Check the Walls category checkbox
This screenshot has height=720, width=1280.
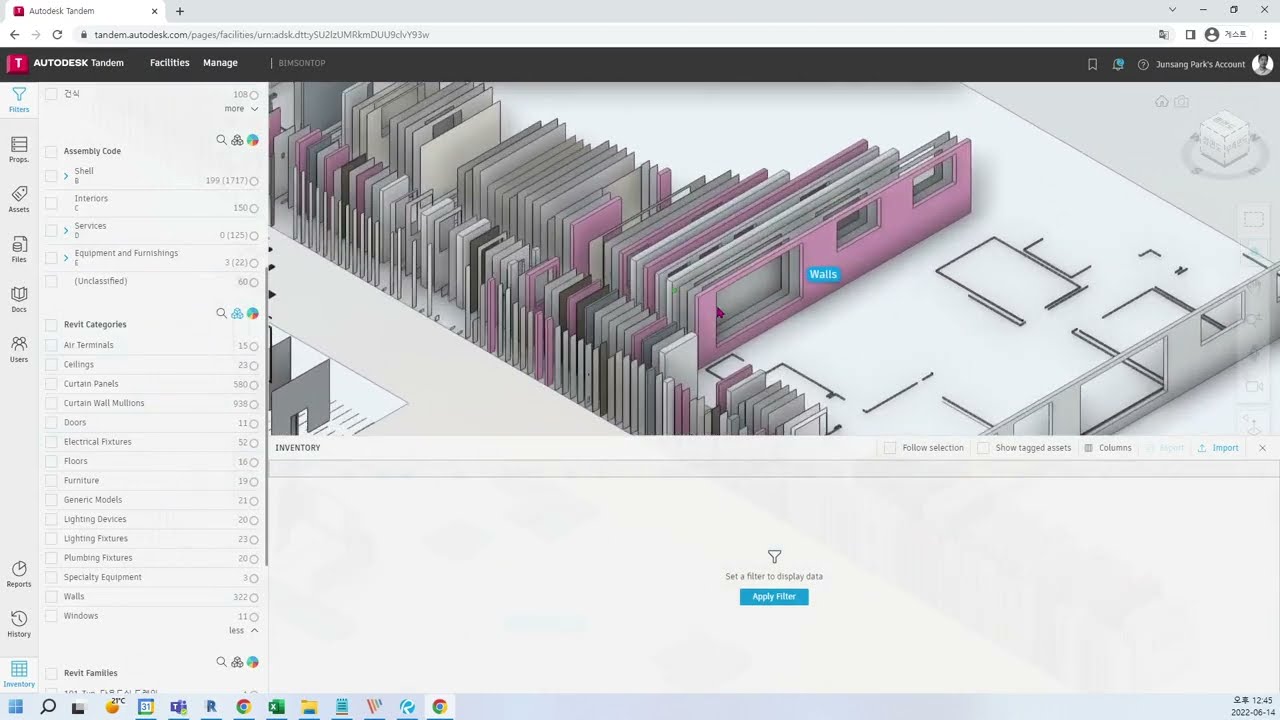(x=51, y=597)
